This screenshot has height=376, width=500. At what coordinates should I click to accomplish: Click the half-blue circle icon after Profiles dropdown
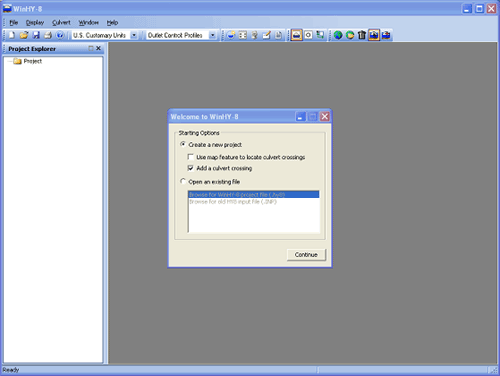click(231, 35)
